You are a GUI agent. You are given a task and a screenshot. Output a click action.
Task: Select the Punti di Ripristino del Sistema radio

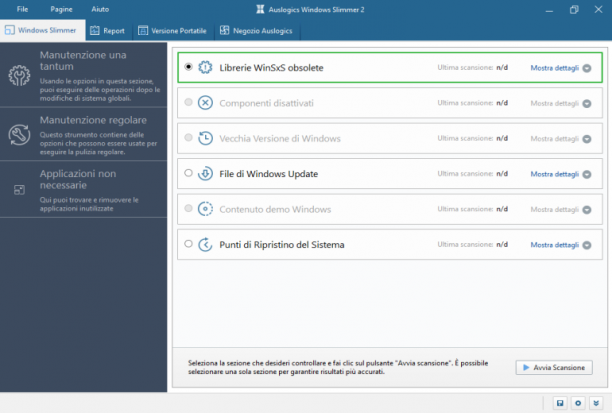[x=189, y=244]
